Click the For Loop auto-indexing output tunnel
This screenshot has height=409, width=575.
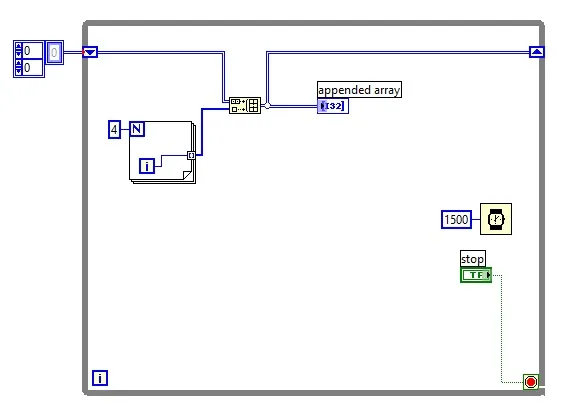click(191, 156)
